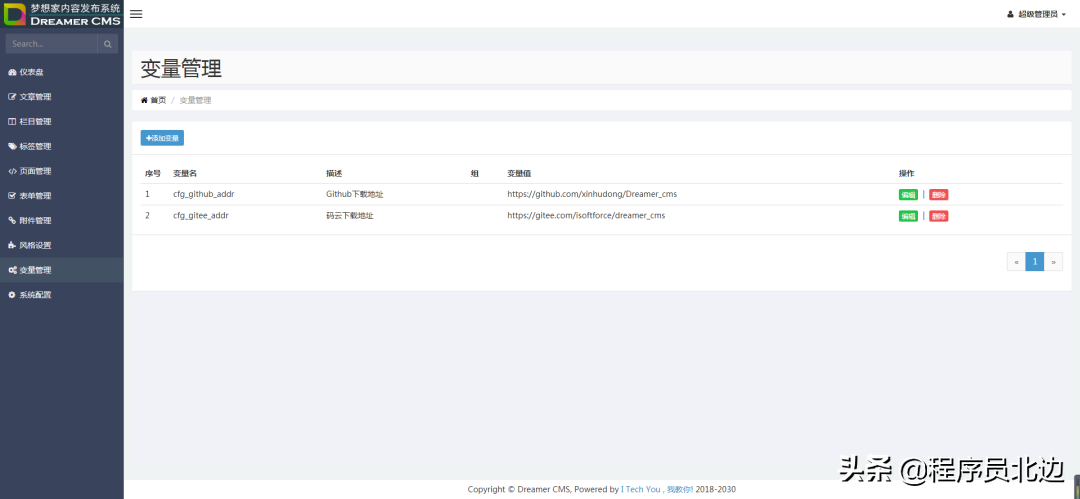Screen dimensions: 1080x499
Task: Open 栏目管理 in the sidebar
Action: tap(62, 121)
